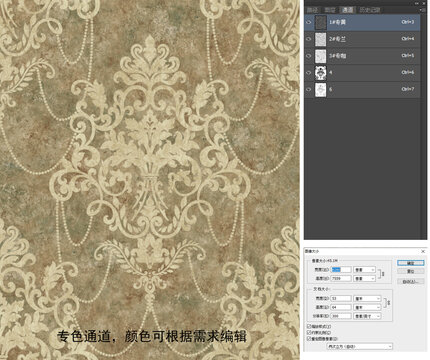Open the channels panel flyout menu icon
Screen dimensions: 430x360
tap(423, 10)
